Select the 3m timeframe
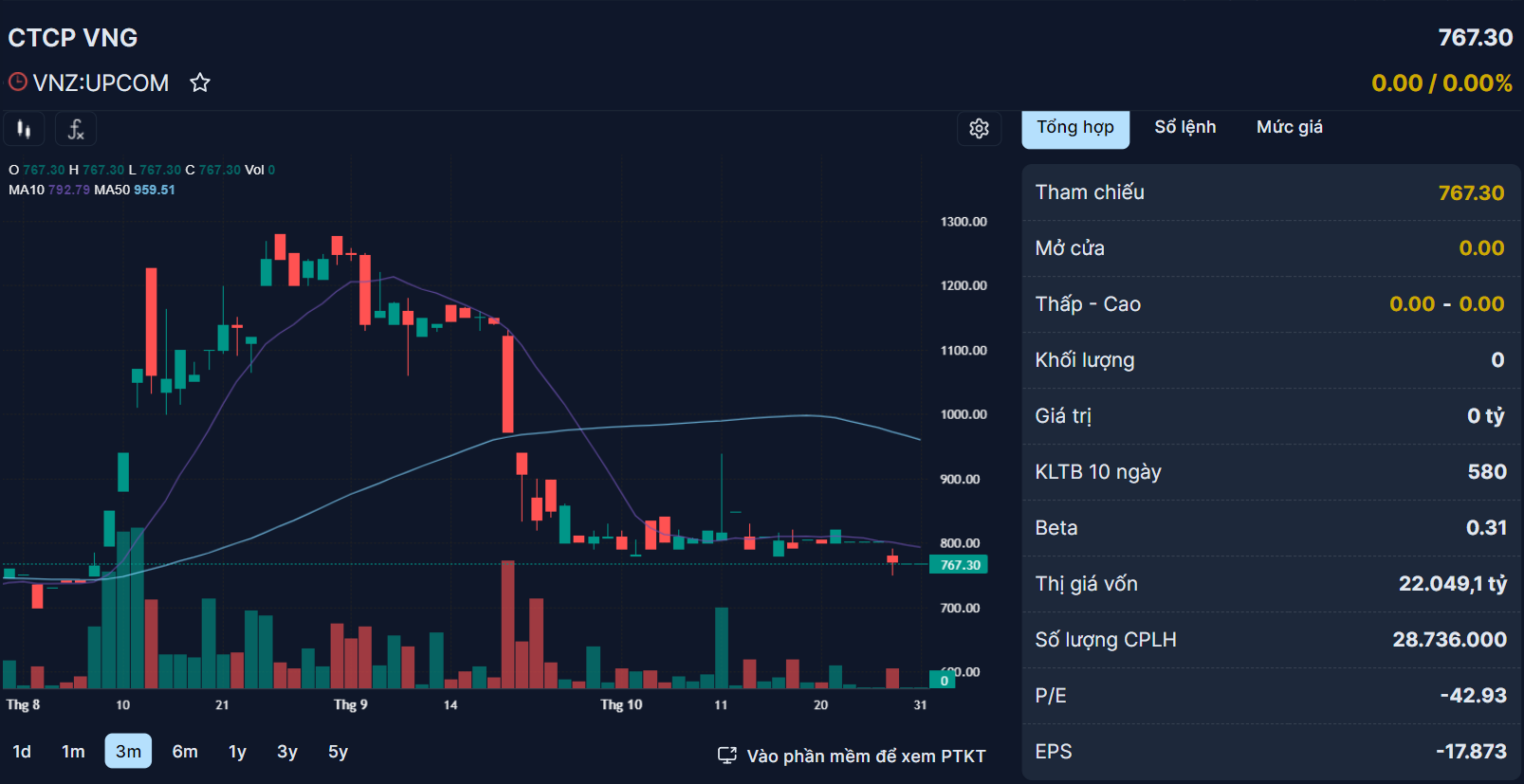The width and height of the screenshot is (1524, 784). tap(128, 752)
